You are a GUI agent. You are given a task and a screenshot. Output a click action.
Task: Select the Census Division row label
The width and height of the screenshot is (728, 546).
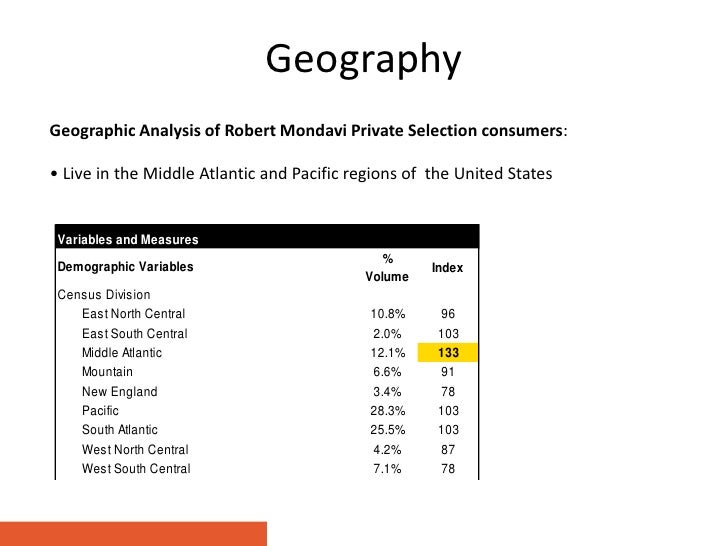pos(104,295)
